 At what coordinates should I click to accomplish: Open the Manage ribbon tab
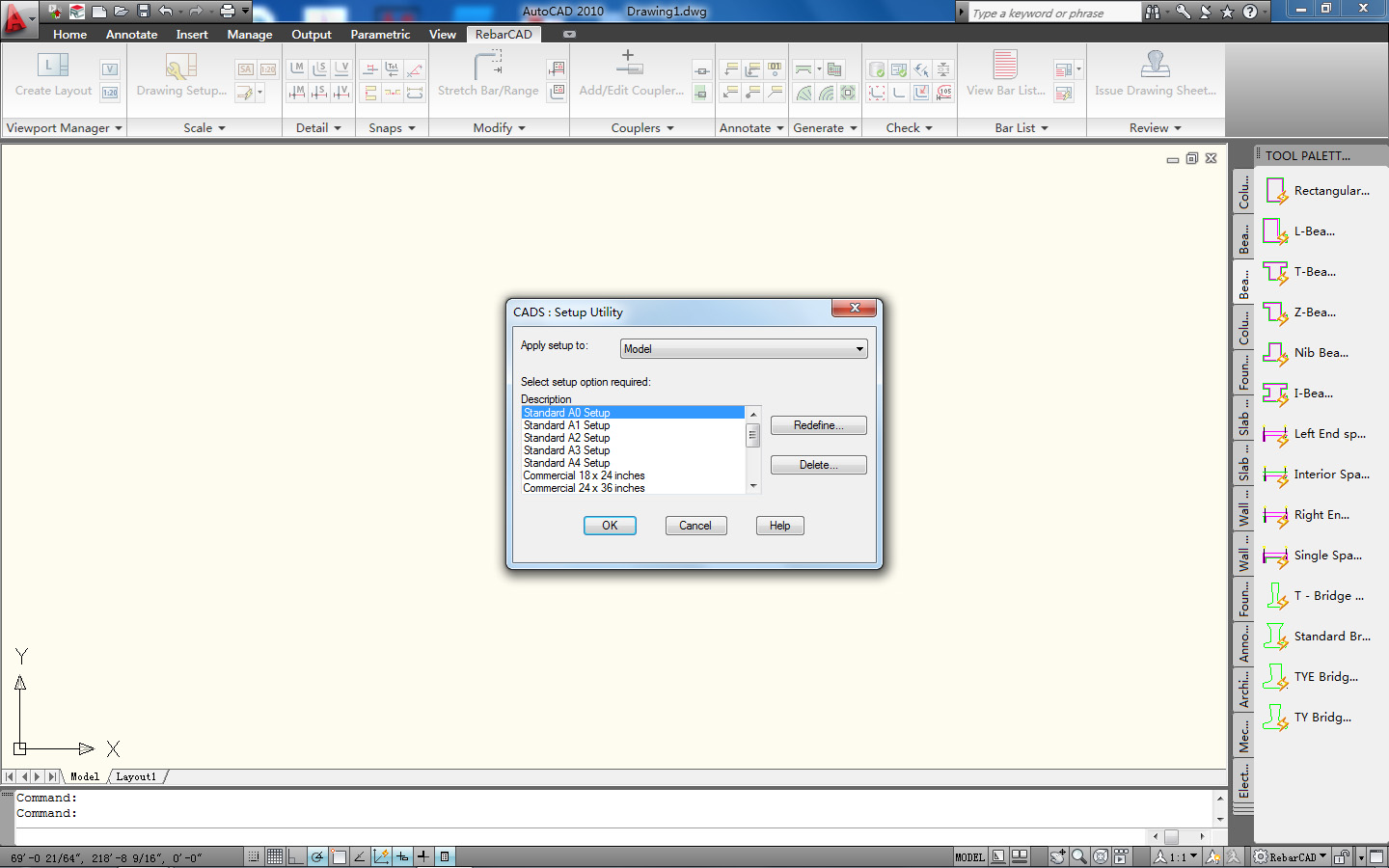[250, 34]
